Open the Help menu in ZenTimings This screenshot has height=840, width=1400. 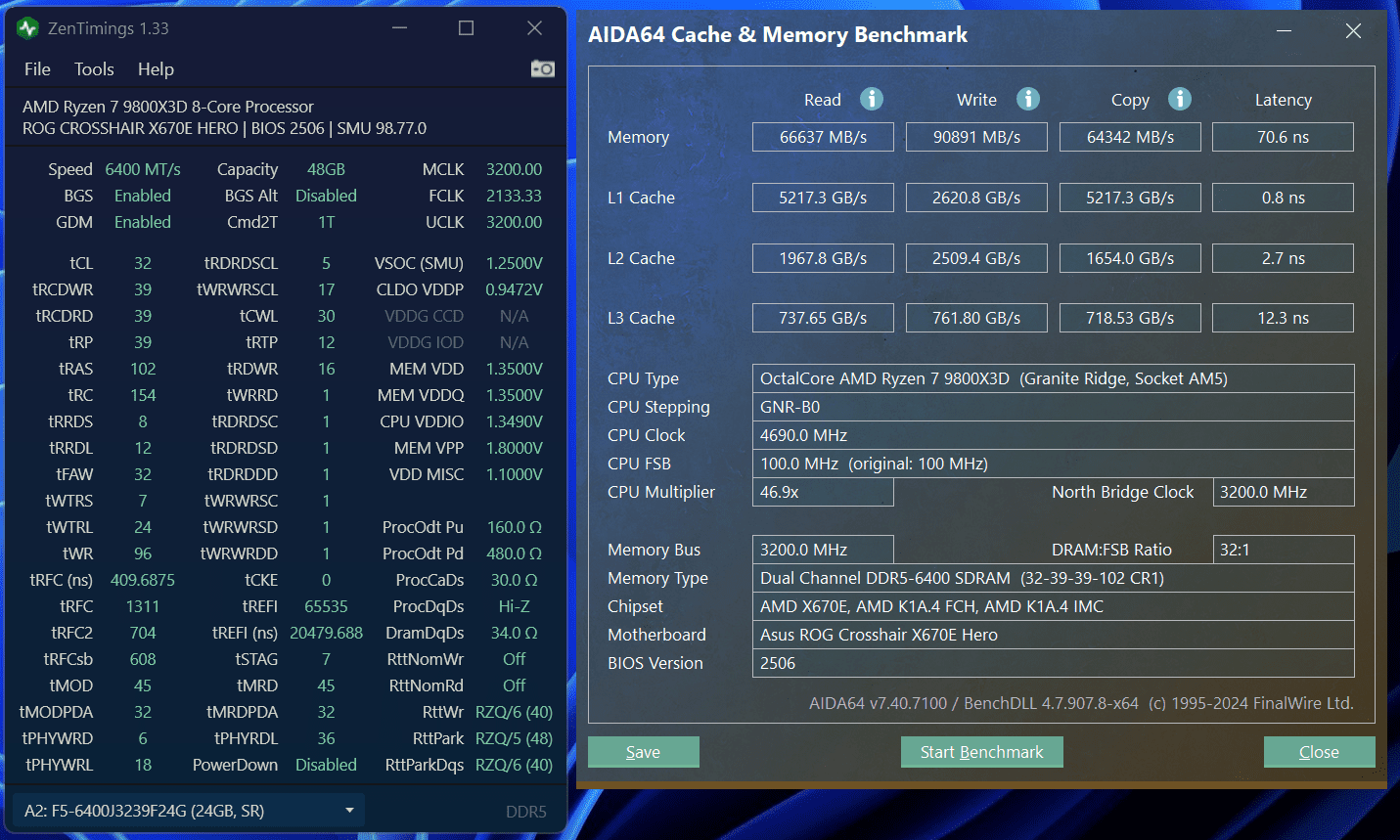click(x=156, y=69)
